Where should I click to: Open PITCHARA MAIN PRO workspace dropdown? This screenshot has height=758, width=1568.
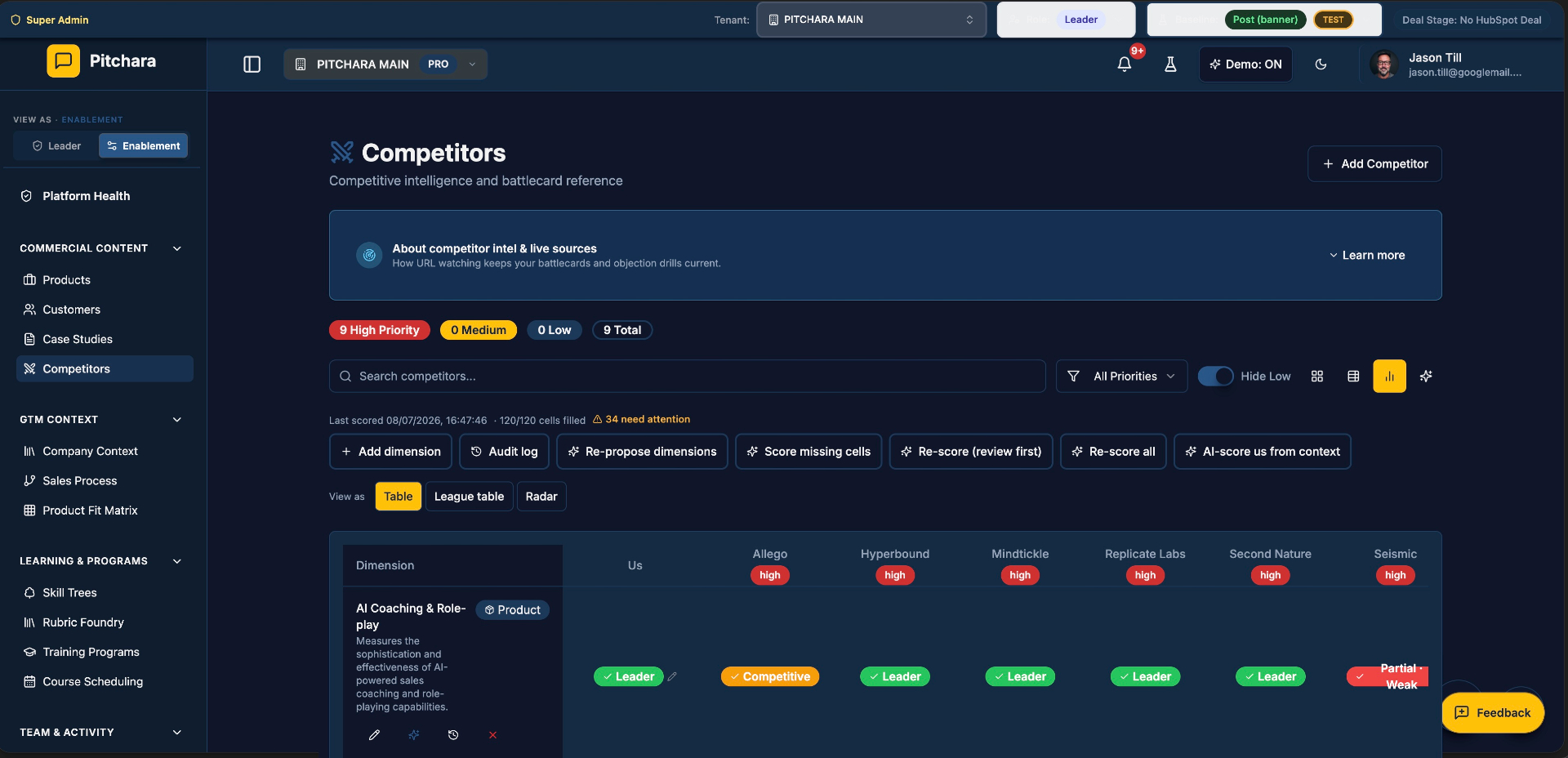385,65
